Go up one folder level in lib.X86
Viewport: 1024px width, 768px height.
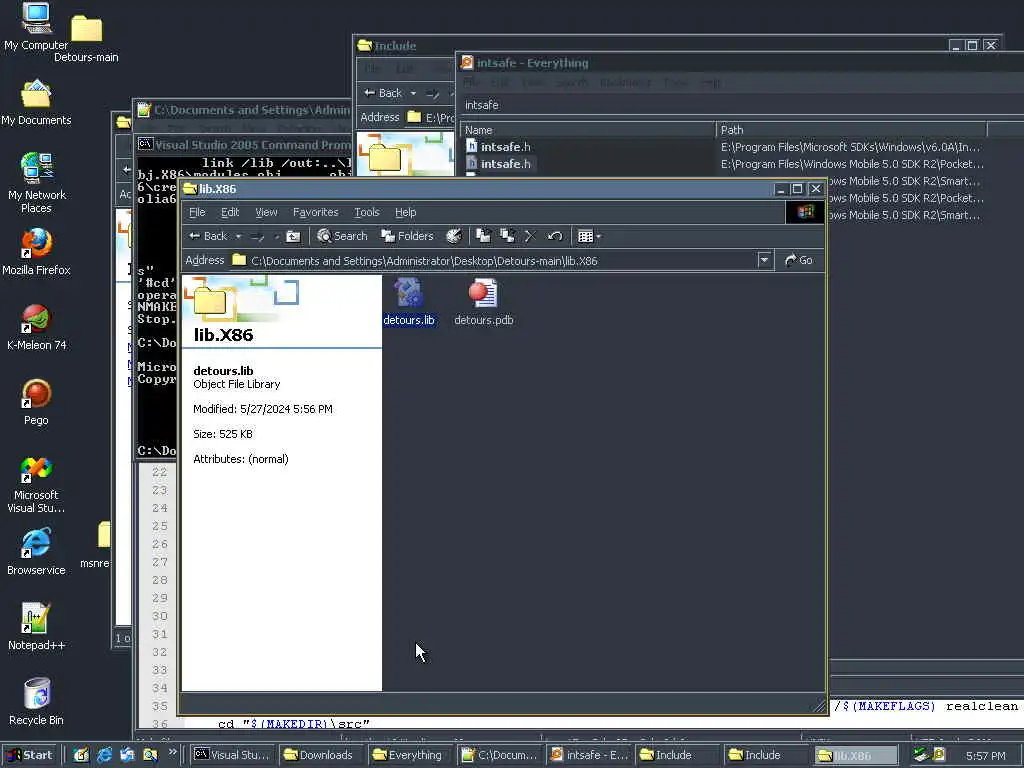coord(293,236)
